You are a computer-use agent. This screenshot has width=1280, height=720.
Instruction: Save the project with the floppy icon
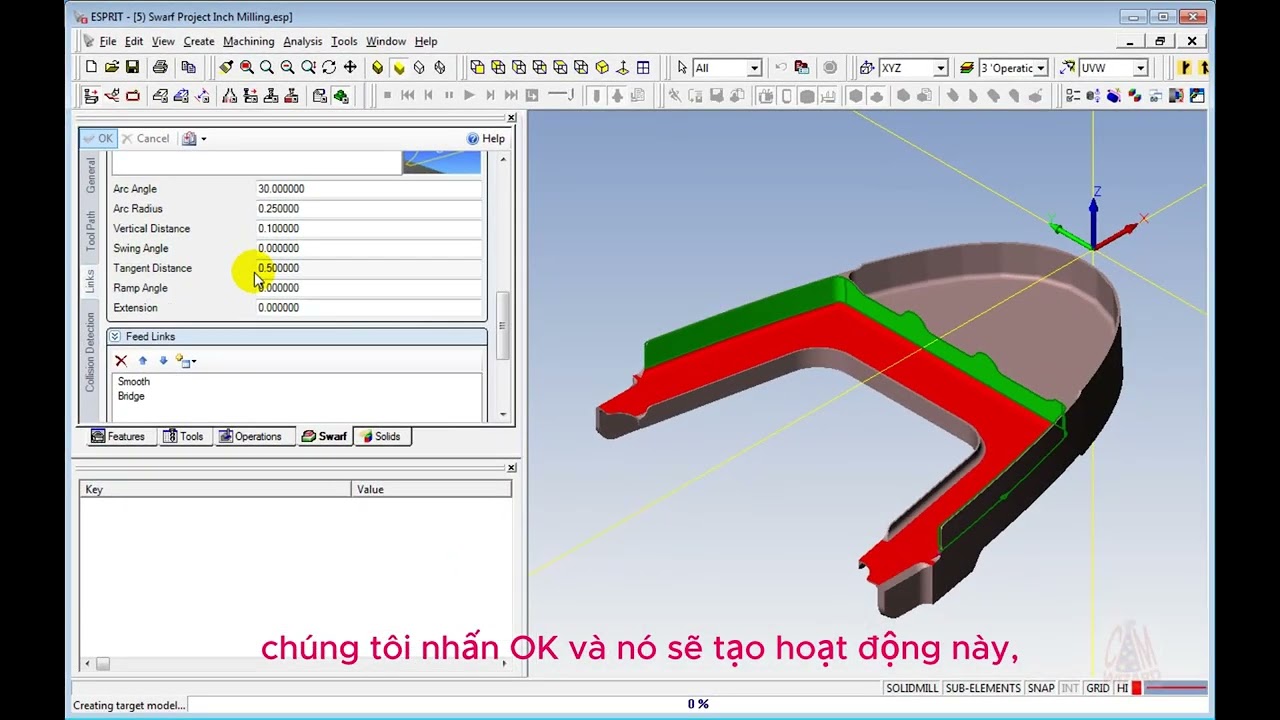click(132, 67)
